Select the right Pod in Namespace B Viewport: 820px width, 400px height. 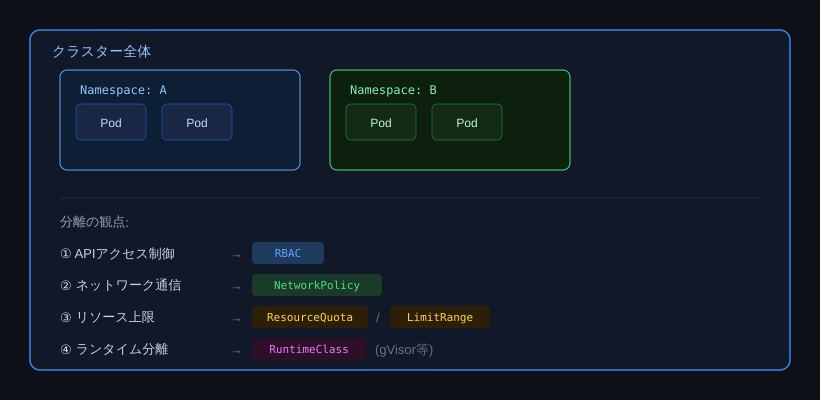(x=467, y=122)
